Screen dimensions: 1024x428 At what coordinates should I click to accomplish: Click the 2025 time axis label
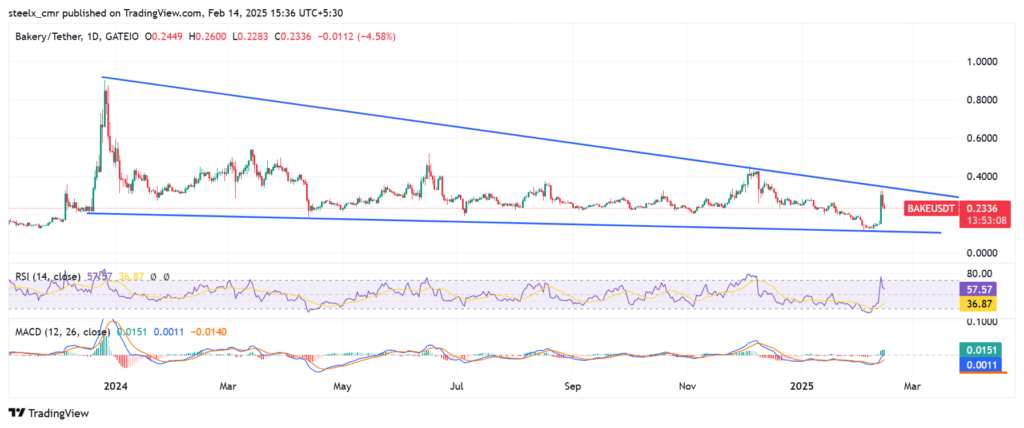click(x=801, y=387)
